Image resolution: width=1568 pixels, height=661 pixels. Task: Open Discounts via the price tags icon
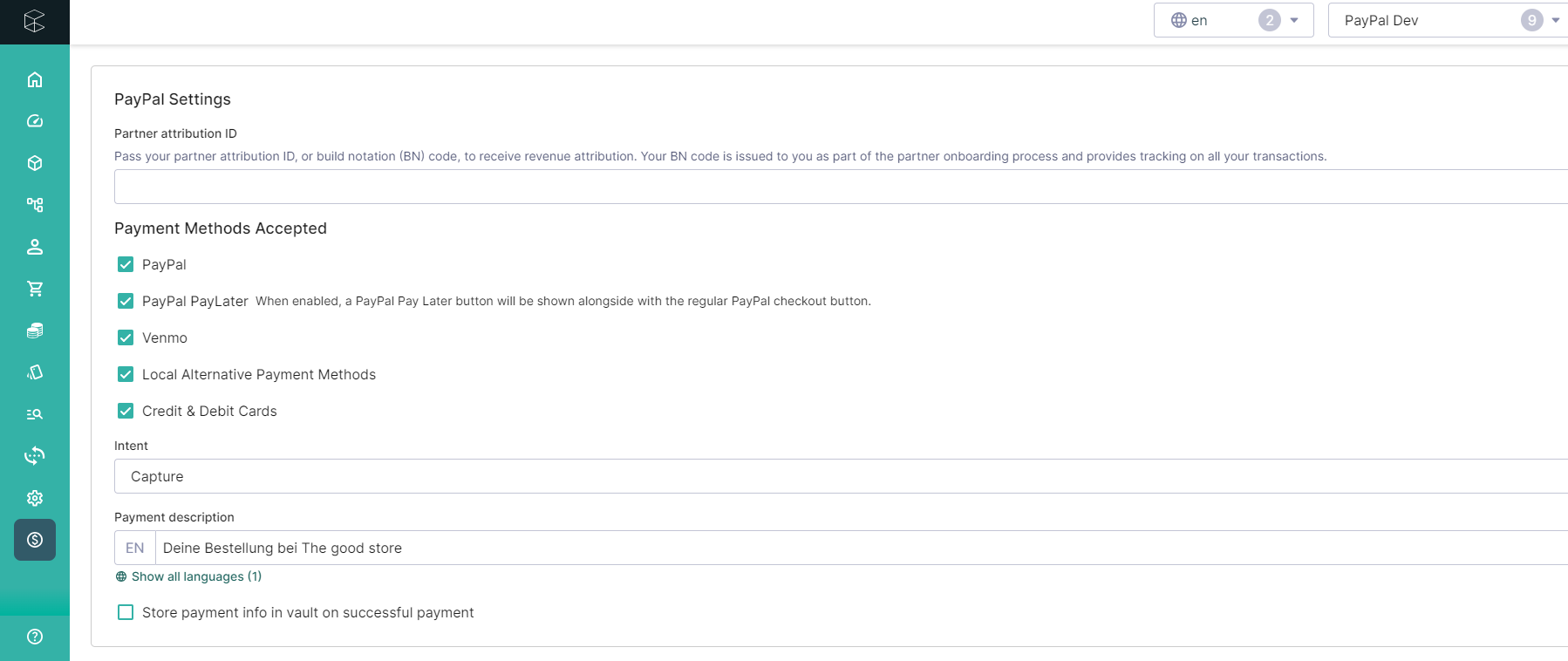[35, 372]
